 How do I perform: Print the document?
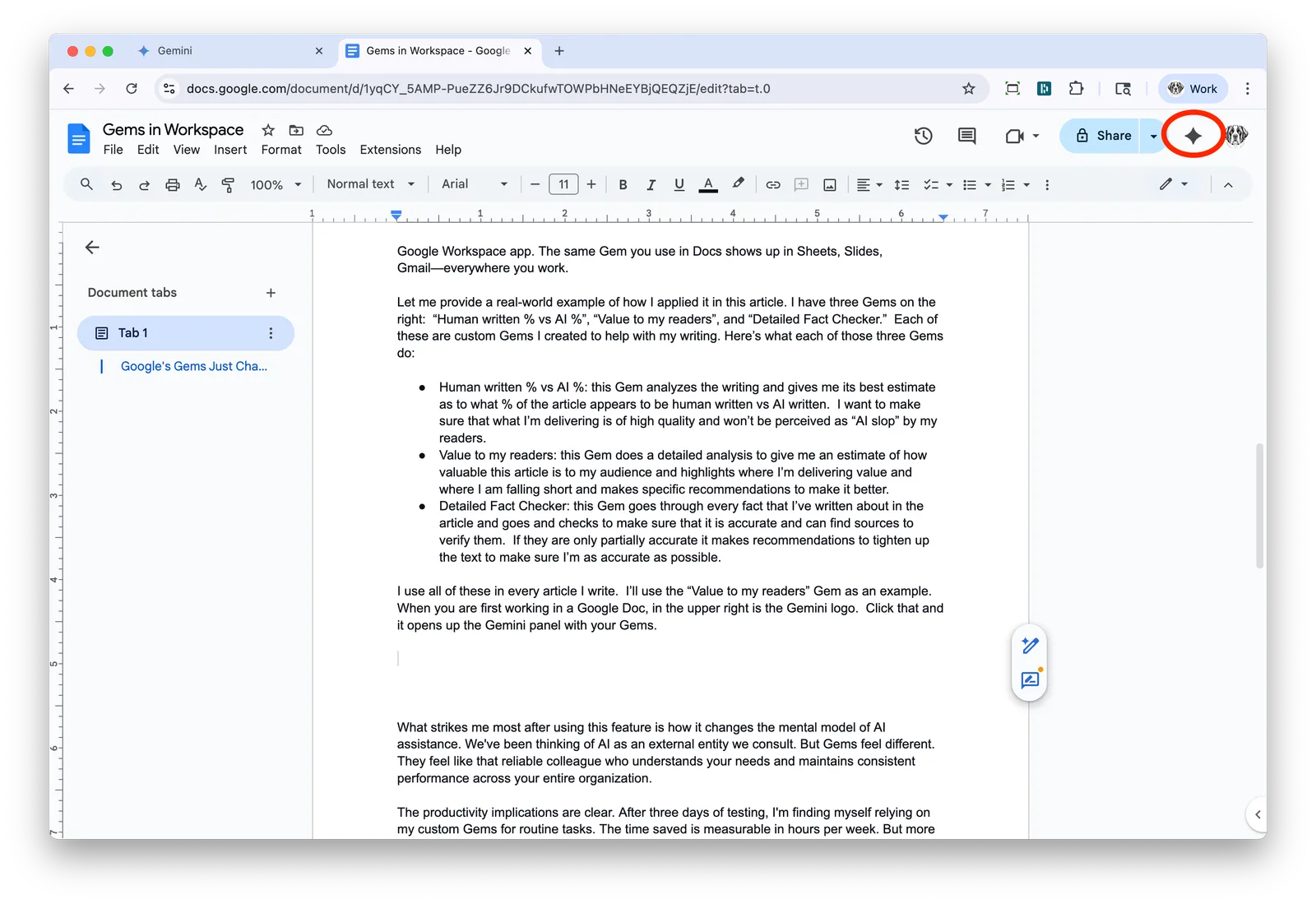coord(172,185)
